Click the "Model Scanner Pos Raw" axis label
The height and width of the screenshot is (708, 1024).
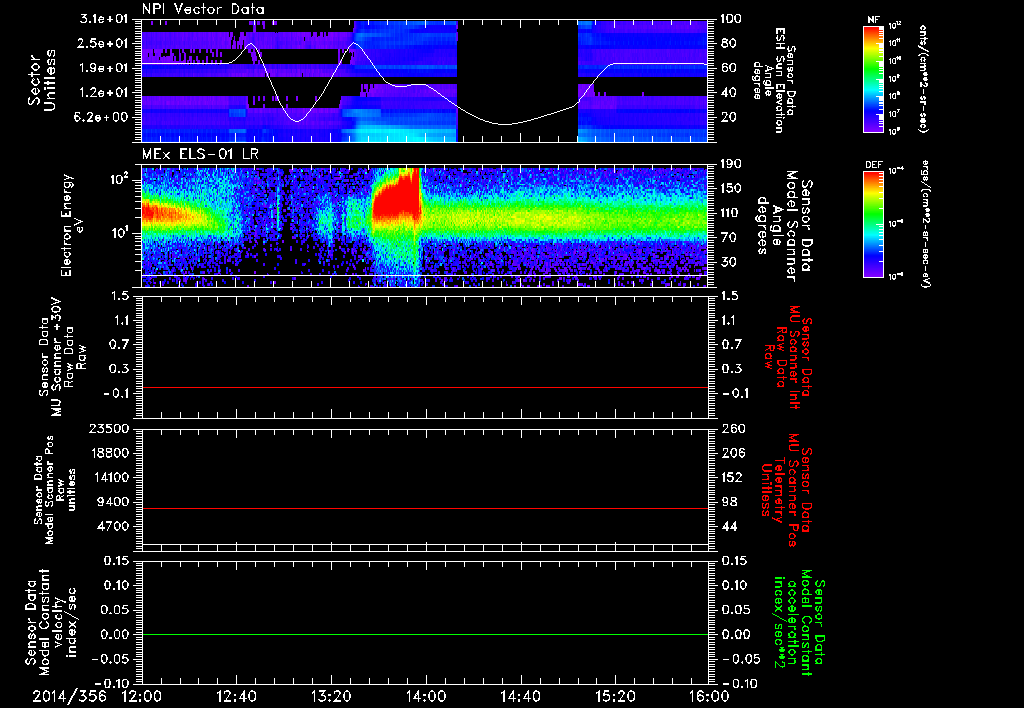click(54, 490)
